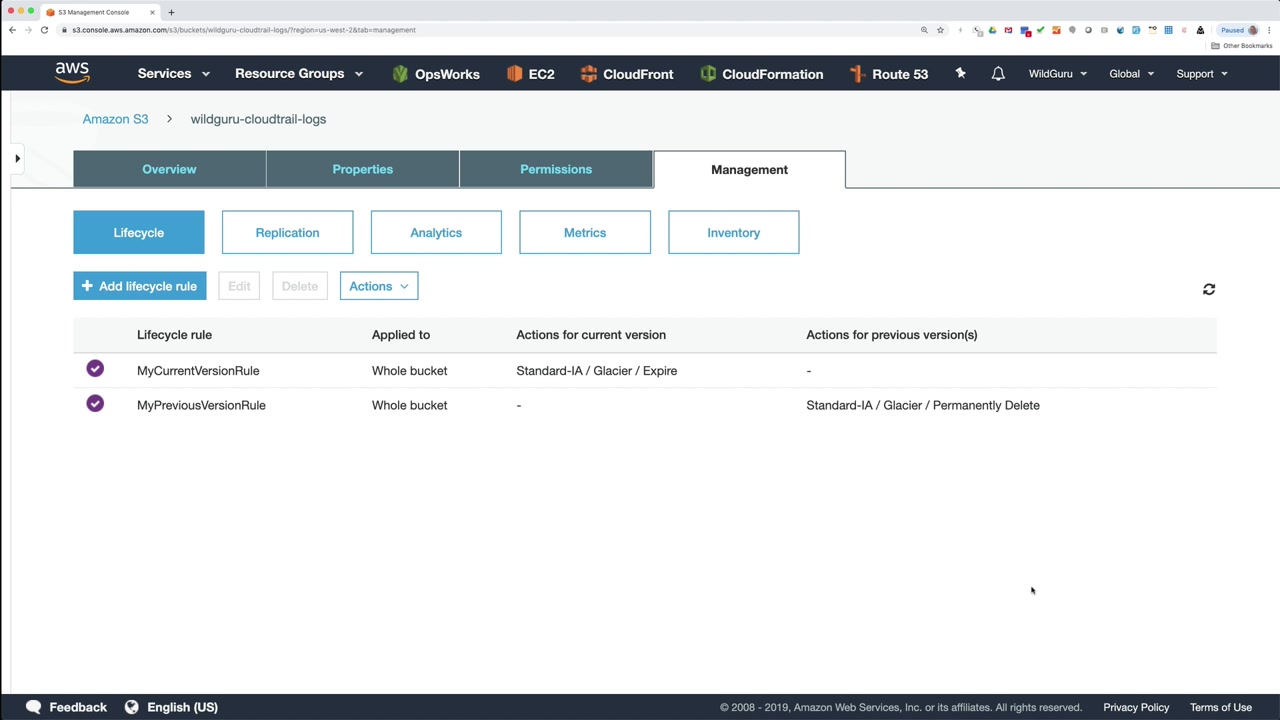Open the notifications bell

click(998, 74)
